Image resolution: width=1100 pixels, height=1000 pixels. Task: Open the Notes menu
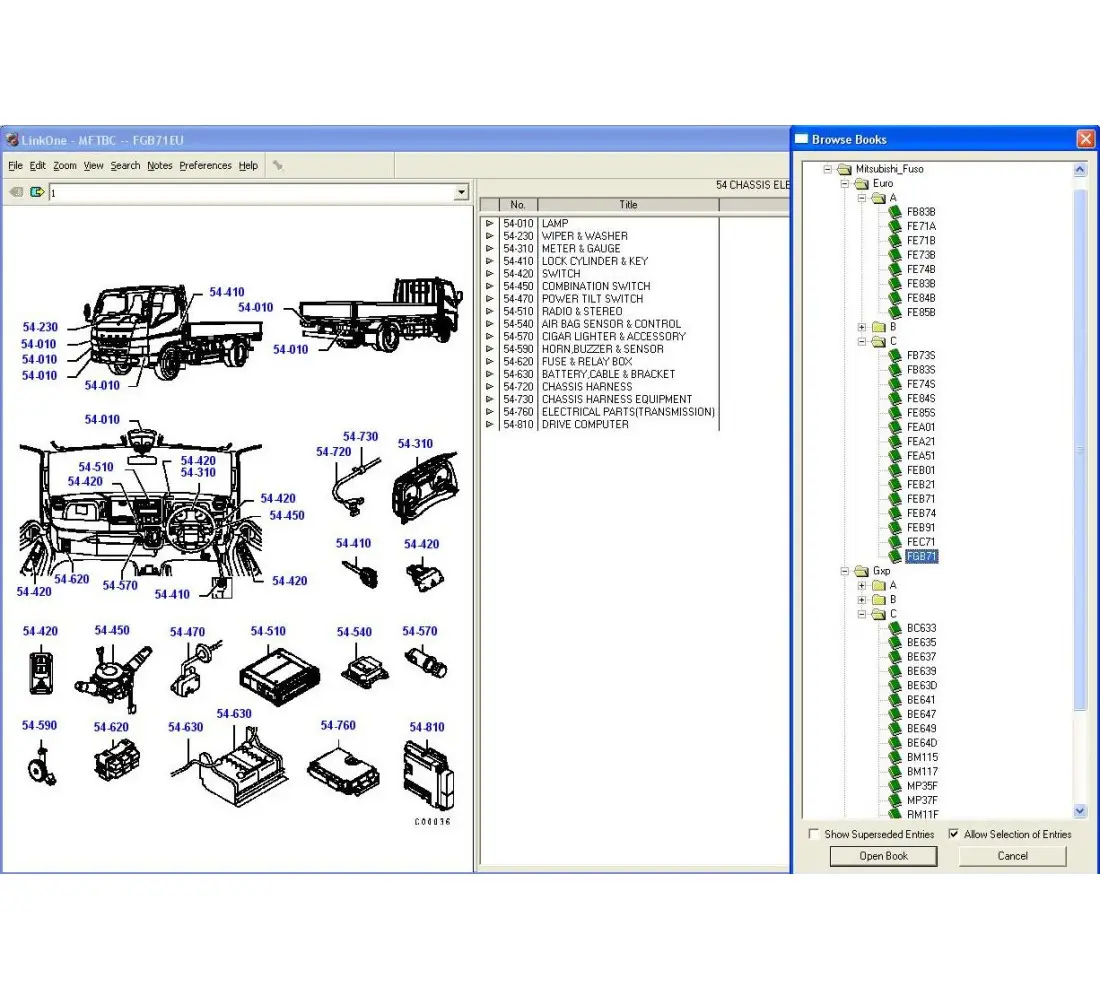click(x=159, y=166)
